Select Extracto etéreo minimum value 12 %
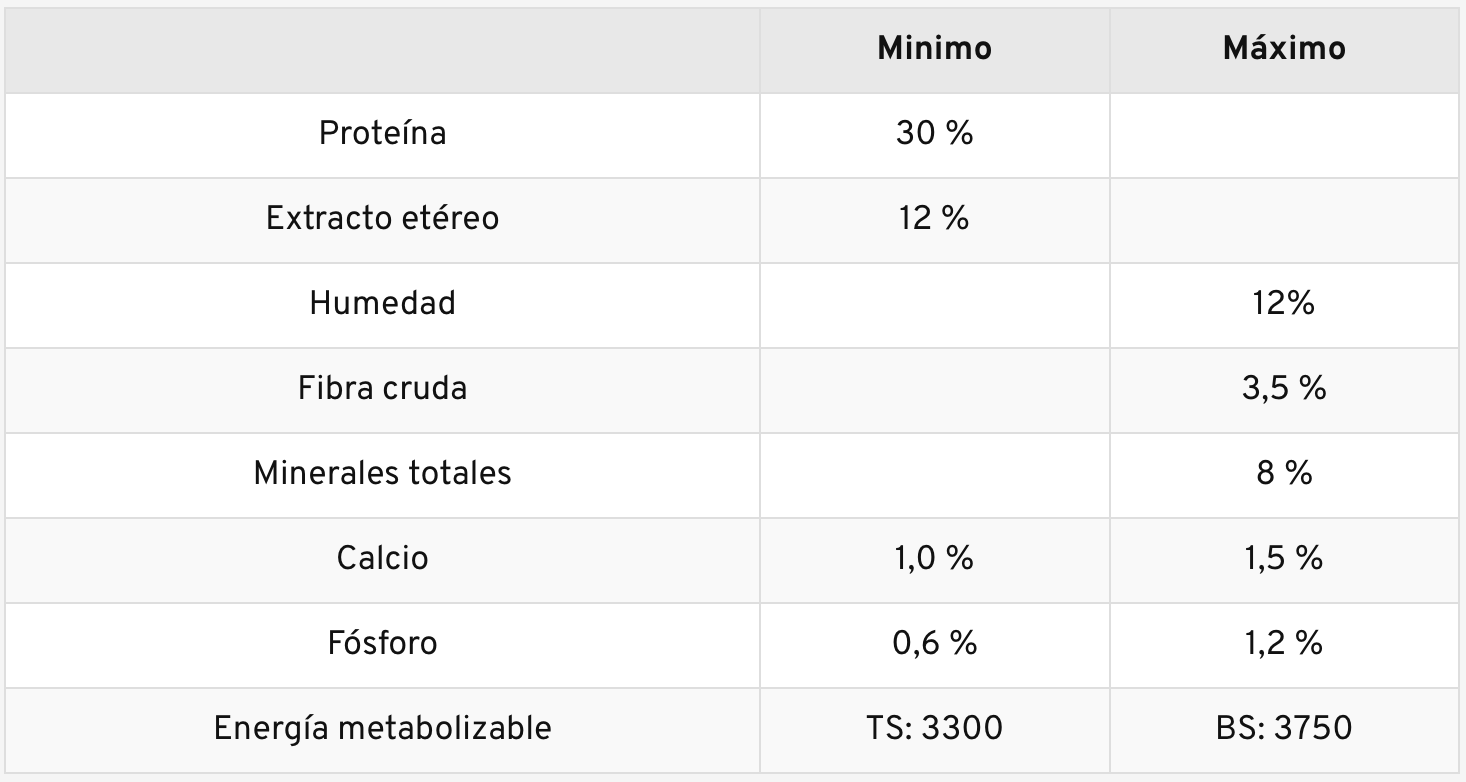 pyautogui.click(x=934, y=218)
